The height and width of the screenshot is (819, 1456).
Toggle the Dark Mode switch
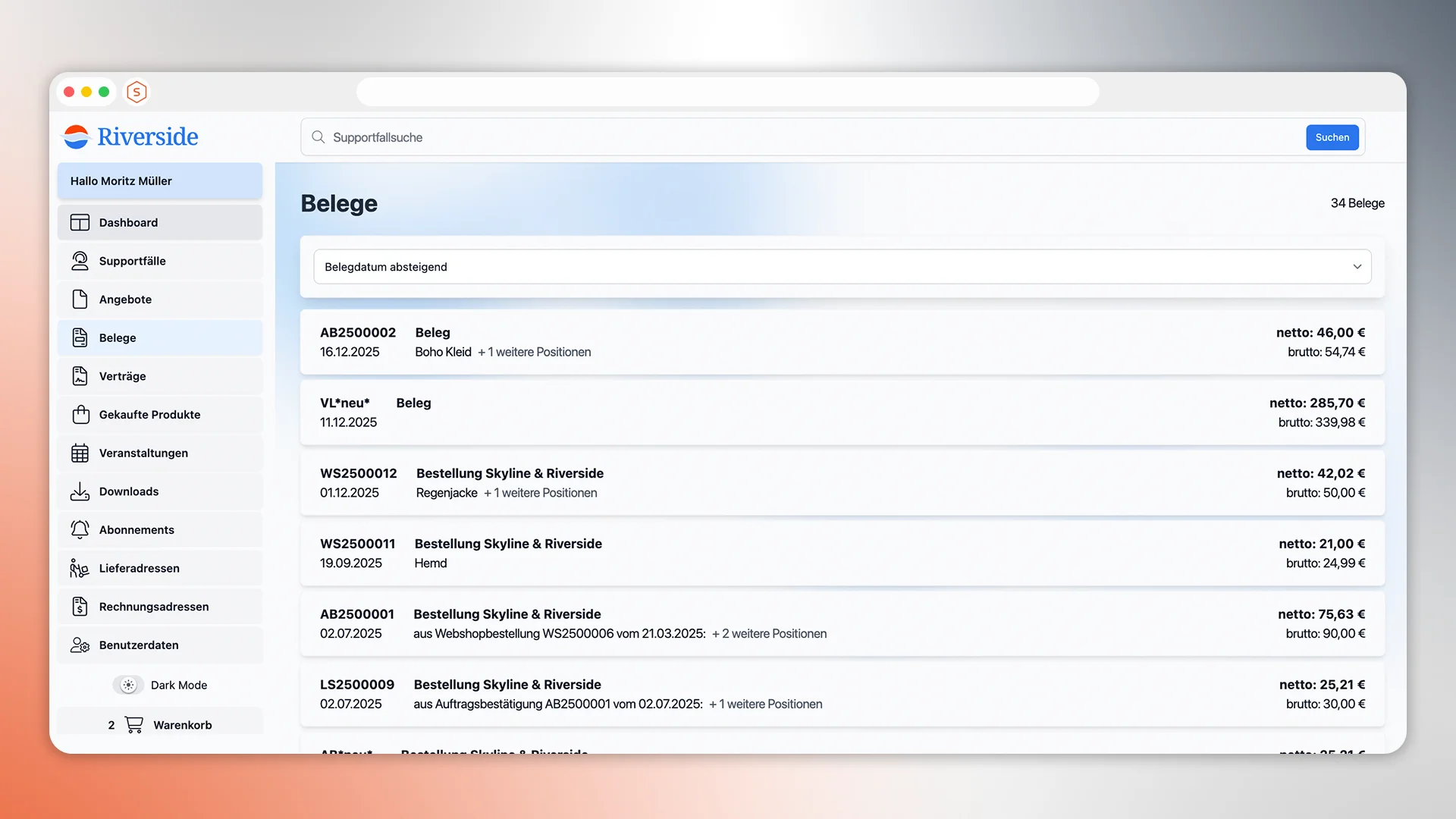click(128, 686)
